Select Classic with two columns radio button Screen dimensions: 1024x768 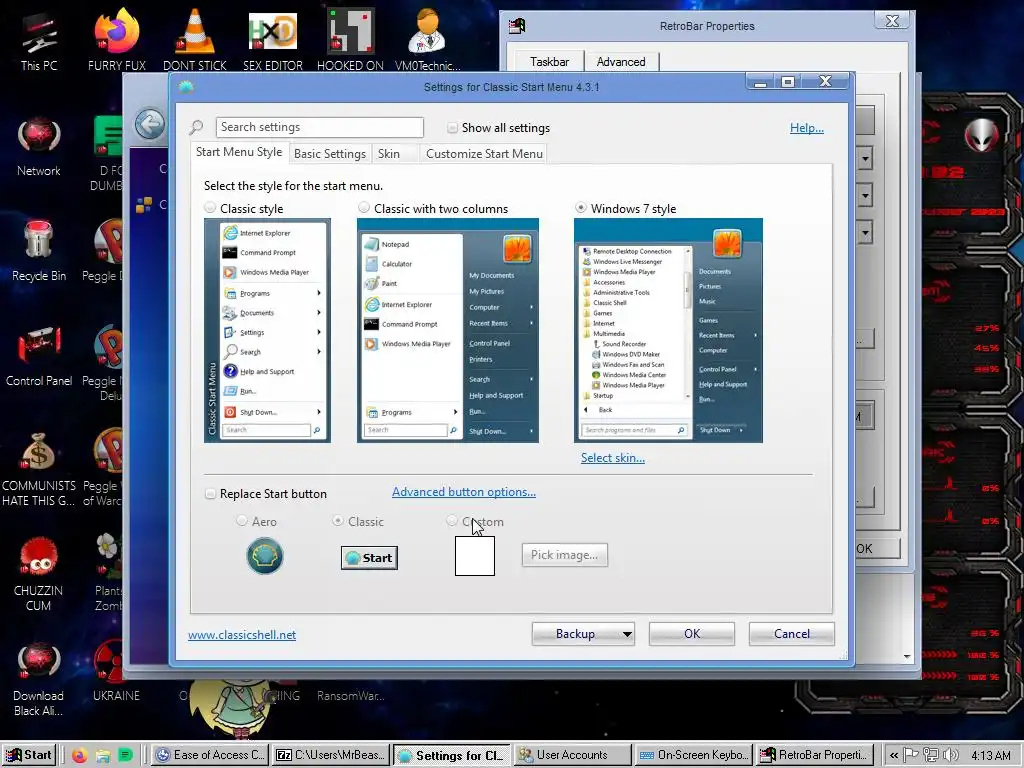[364, 208]
